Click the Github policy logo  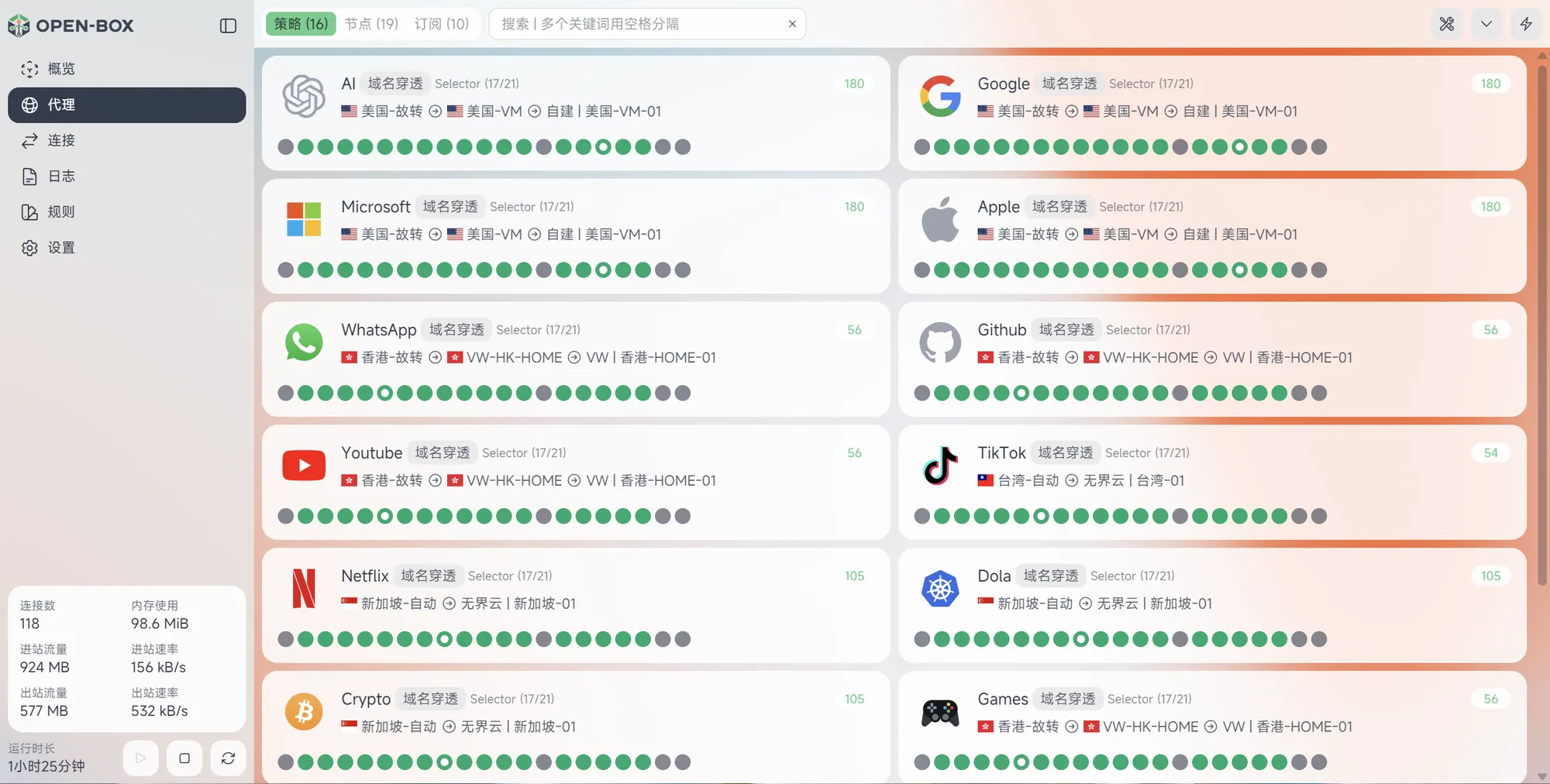click(940, 342)
